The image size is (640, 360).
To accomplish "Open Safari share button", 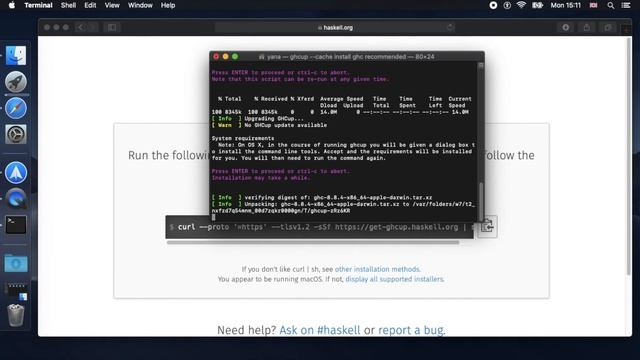I will pyautogui.click(x=587, y=27).
